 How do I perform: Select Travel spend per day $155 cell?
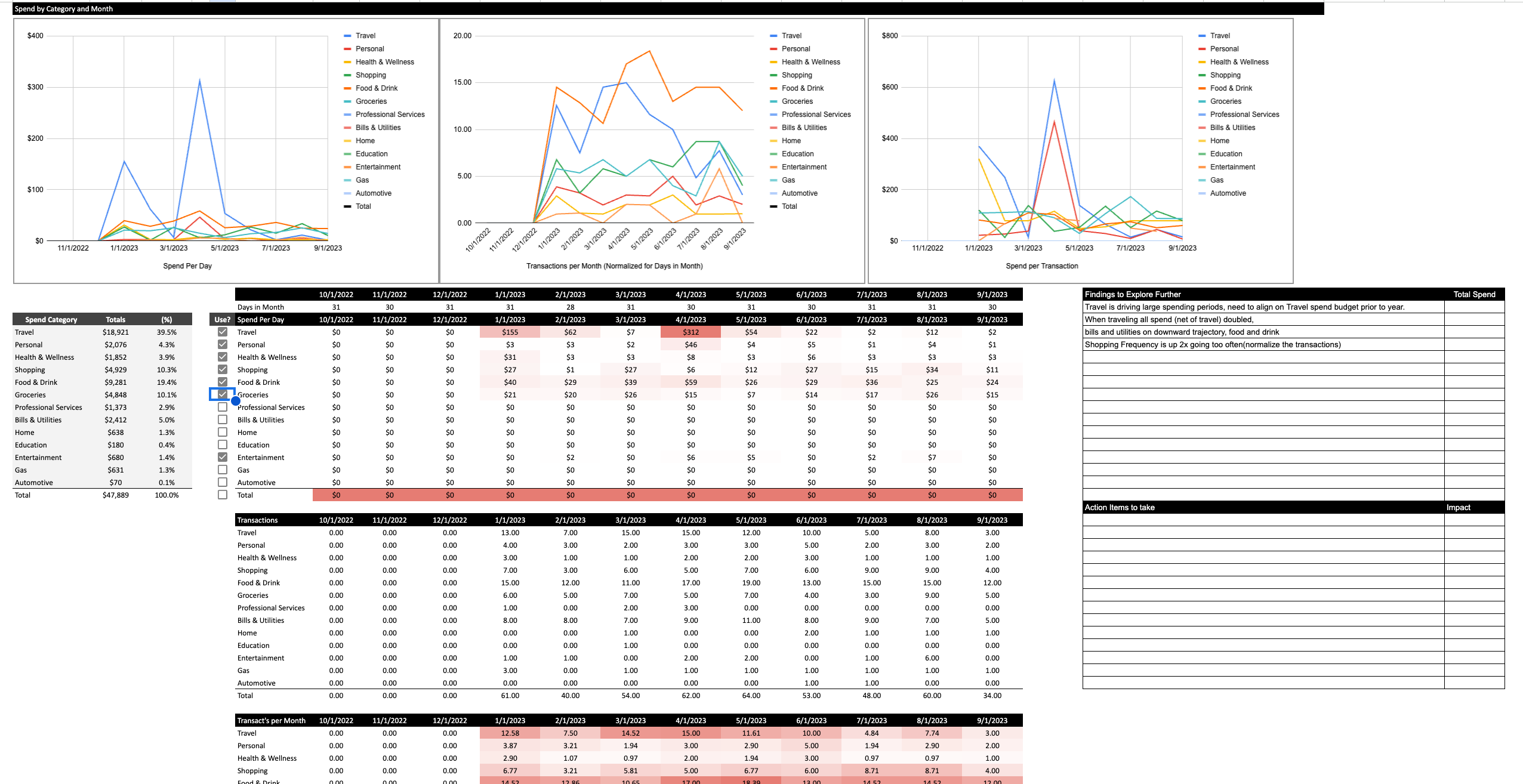click(x=510, y=332)
